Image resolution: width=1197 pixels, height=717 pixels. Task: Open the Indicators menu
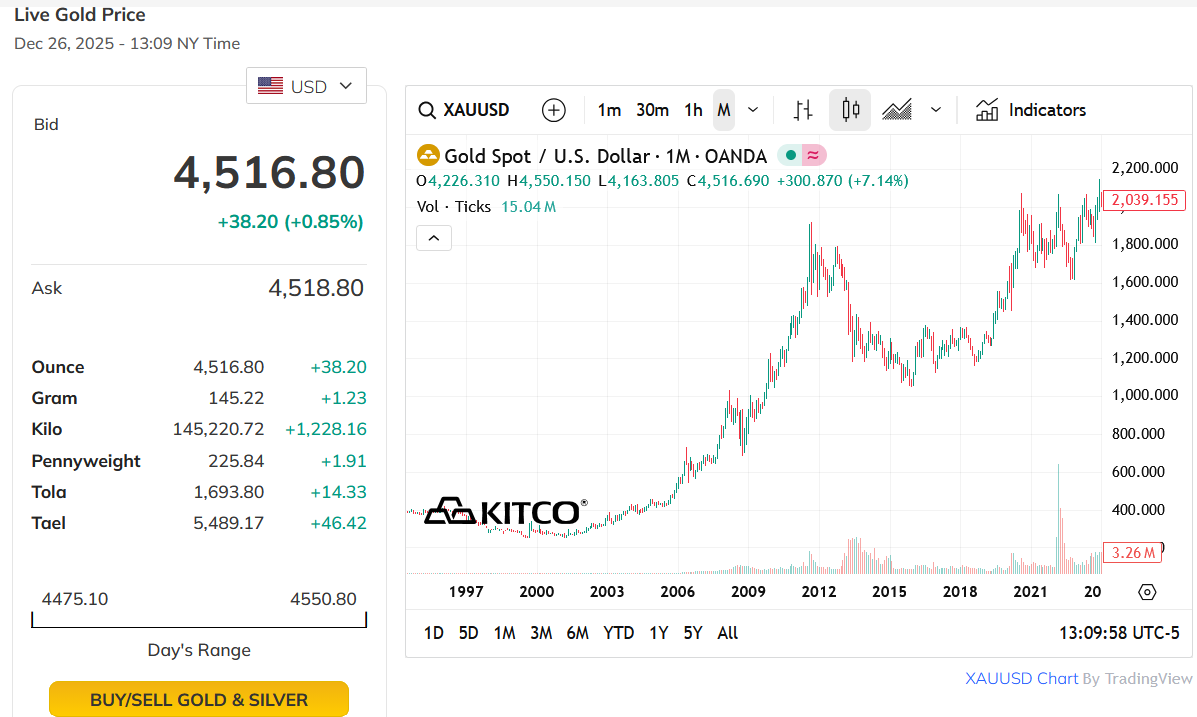click(1031, 110)
